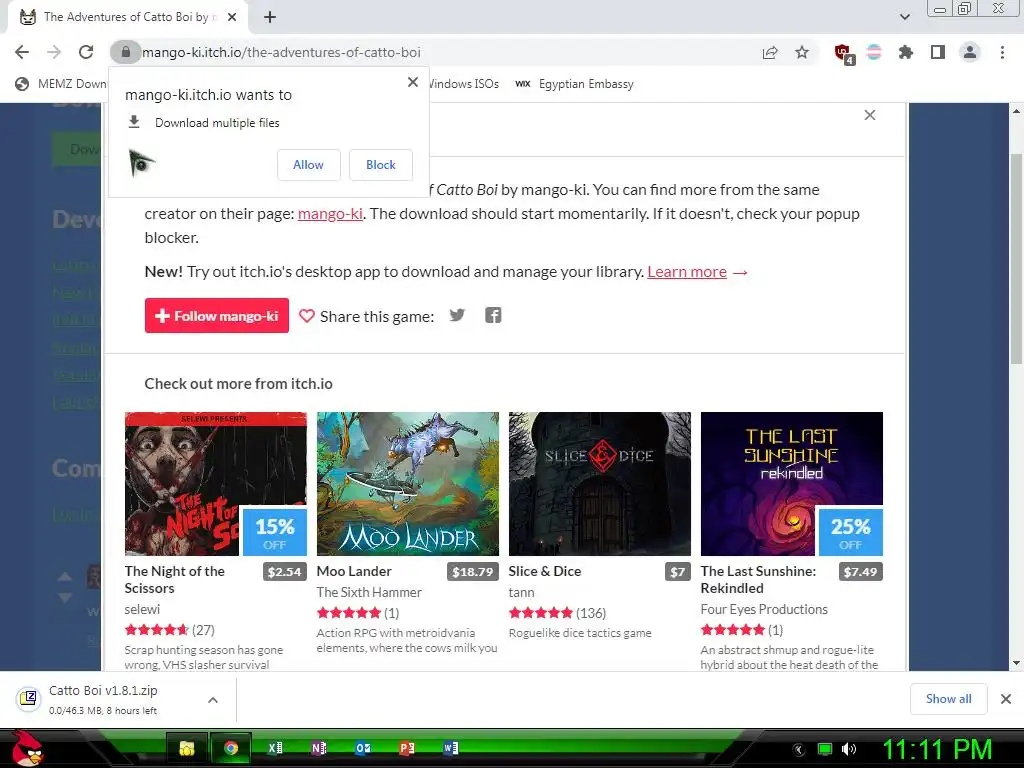Click the page vertical scrollbar thumb
This screenshot has width=1024, height=768.
tap(1016, 258)
